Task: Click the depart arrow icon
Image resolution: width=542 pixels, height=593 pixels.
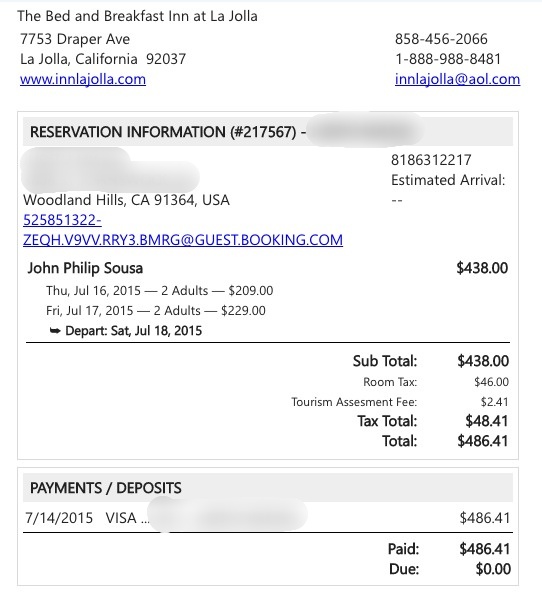Action: 55,331
